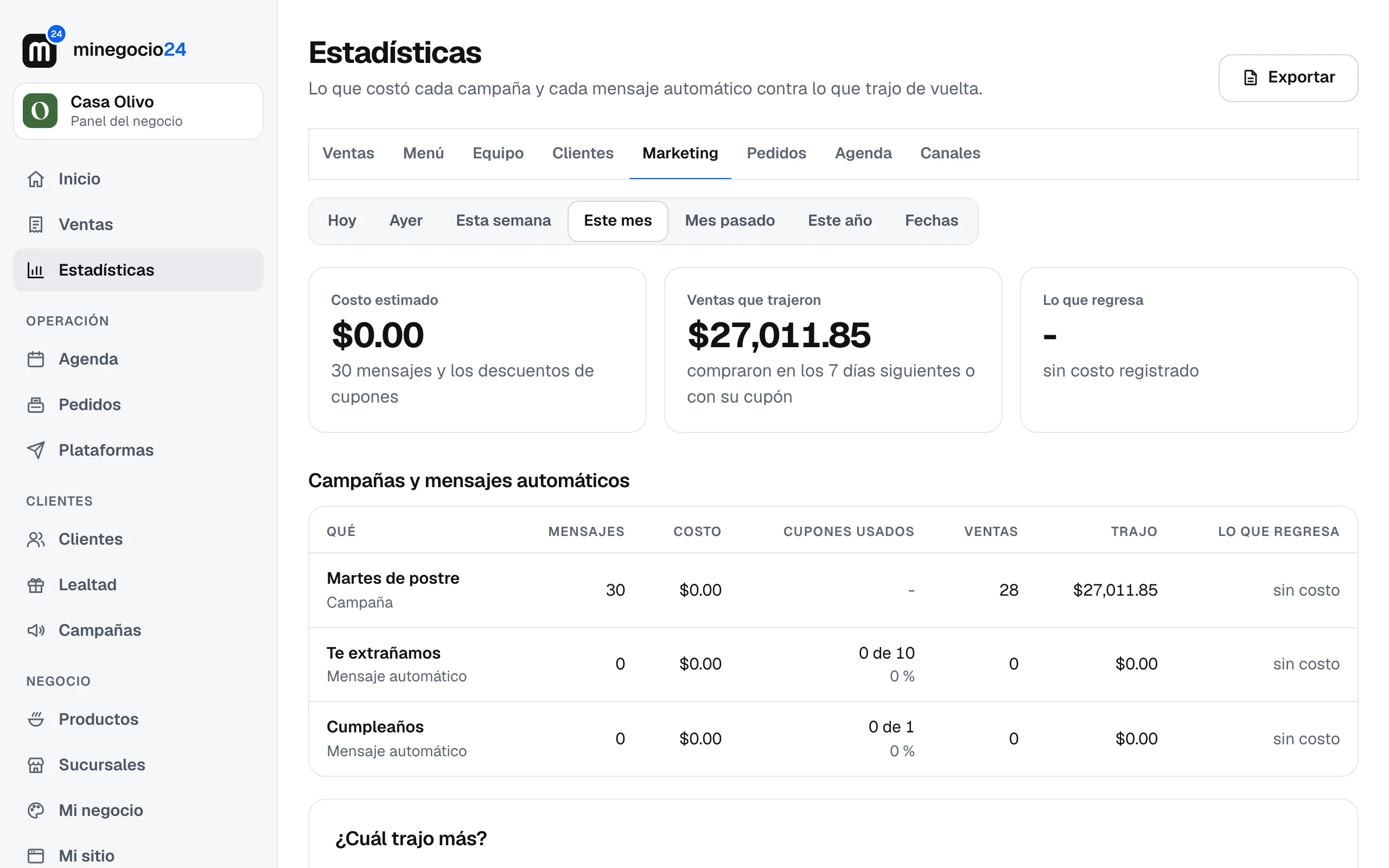Click the 0 de 10 coupons value
Screen dimensions: 1389x868
[886, 653]
